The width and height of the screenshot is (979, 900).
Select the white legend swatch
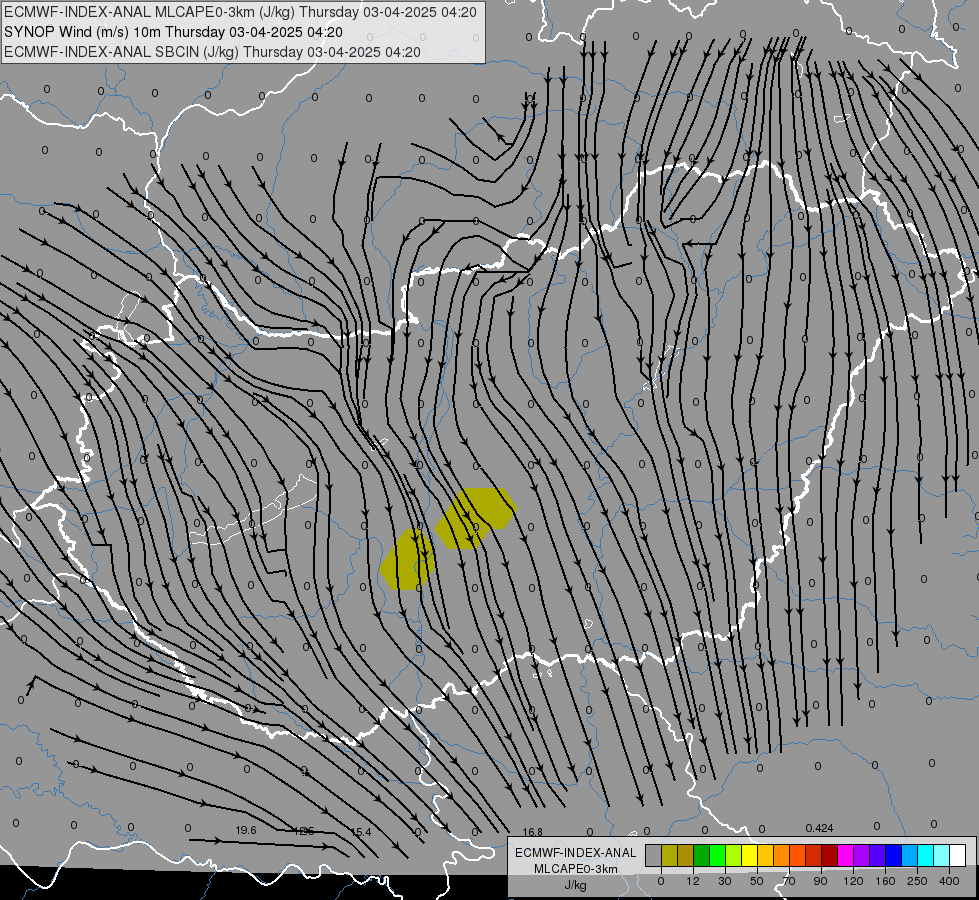957,855
